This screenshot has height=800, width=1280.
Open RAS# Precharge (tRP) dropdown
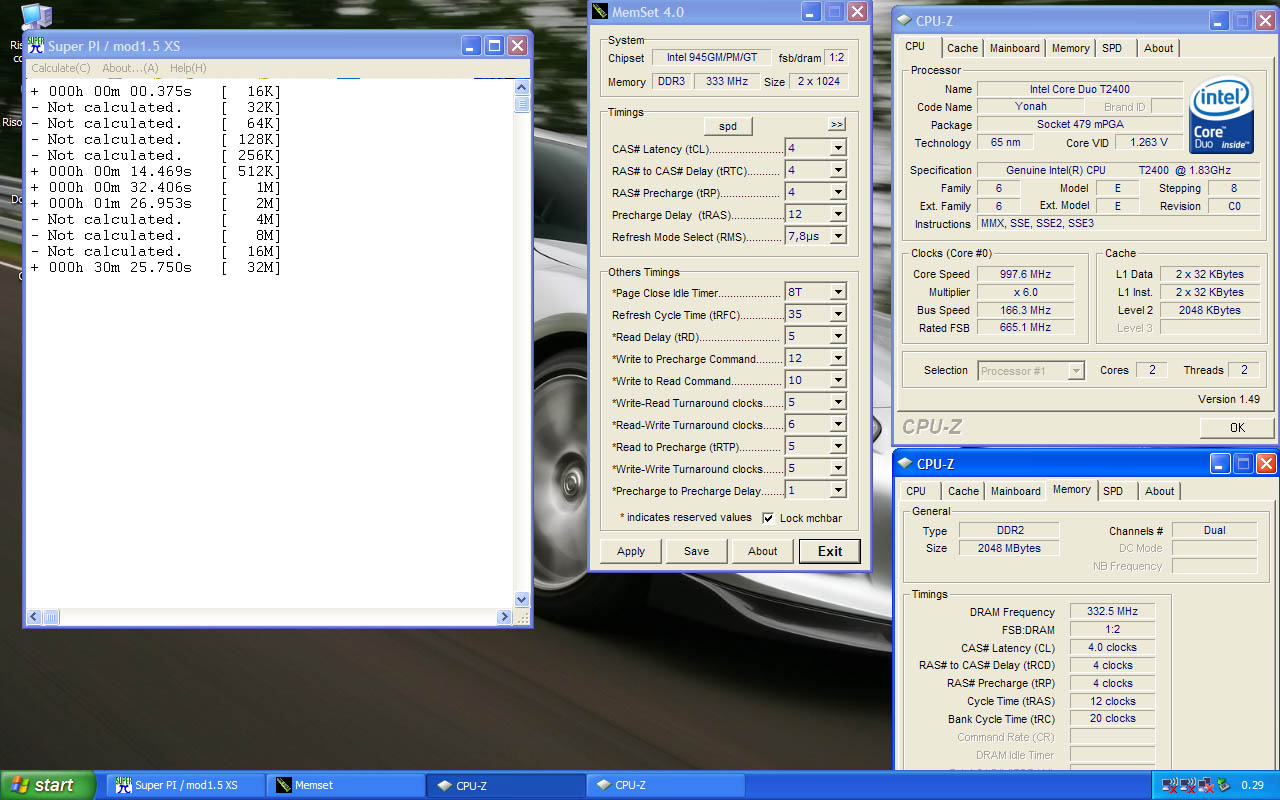(x=838, y=192)
